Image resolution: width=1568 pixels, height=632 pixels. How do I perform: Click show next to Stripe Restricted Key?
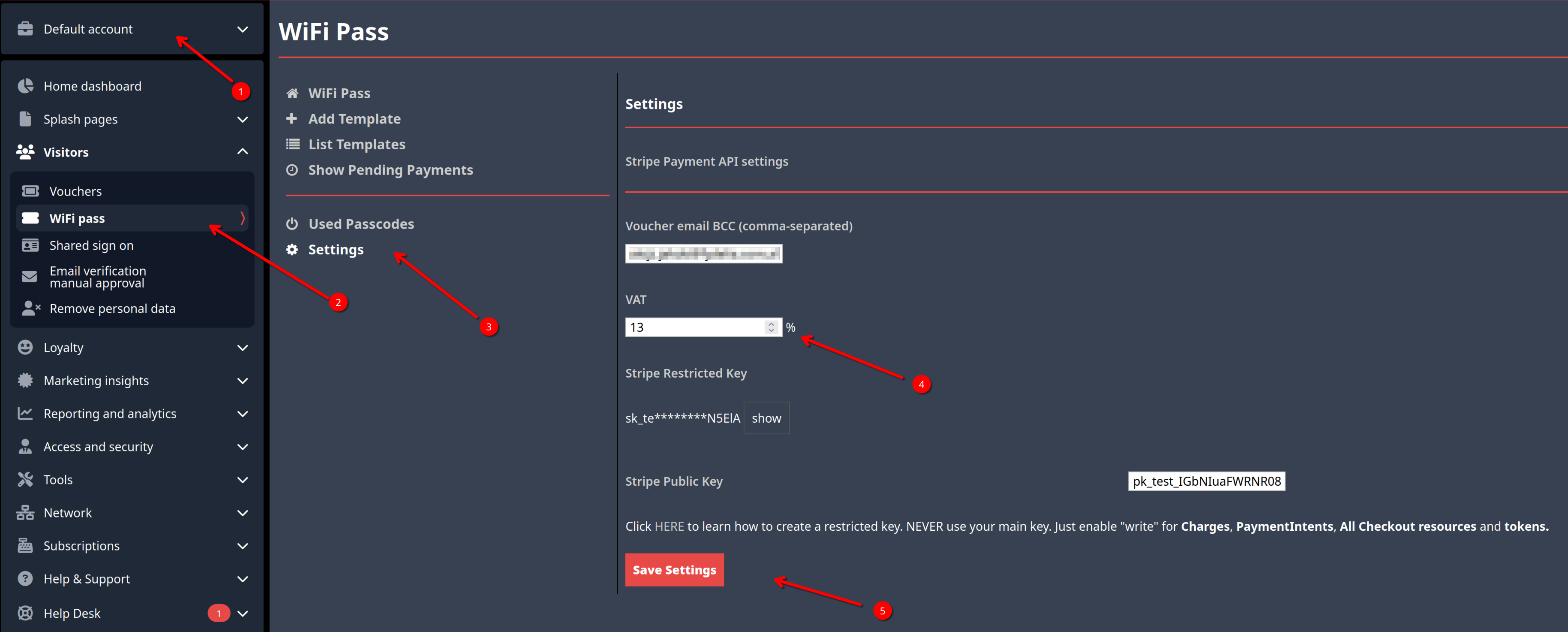click(x=766, y=418)
